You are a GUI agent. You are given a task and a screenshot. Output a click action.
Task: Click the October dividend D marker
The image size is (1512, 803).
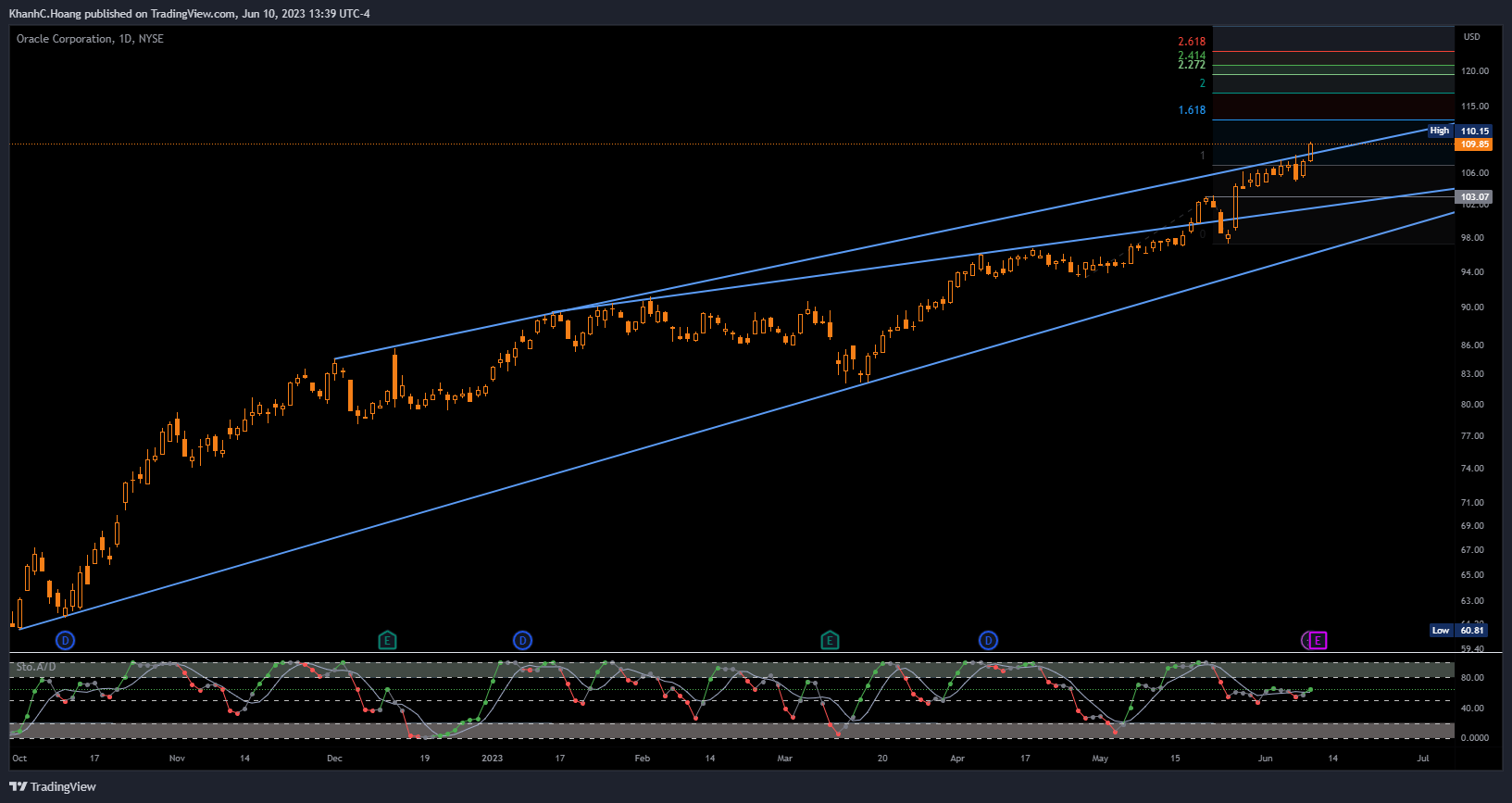(x=65, y=640)
